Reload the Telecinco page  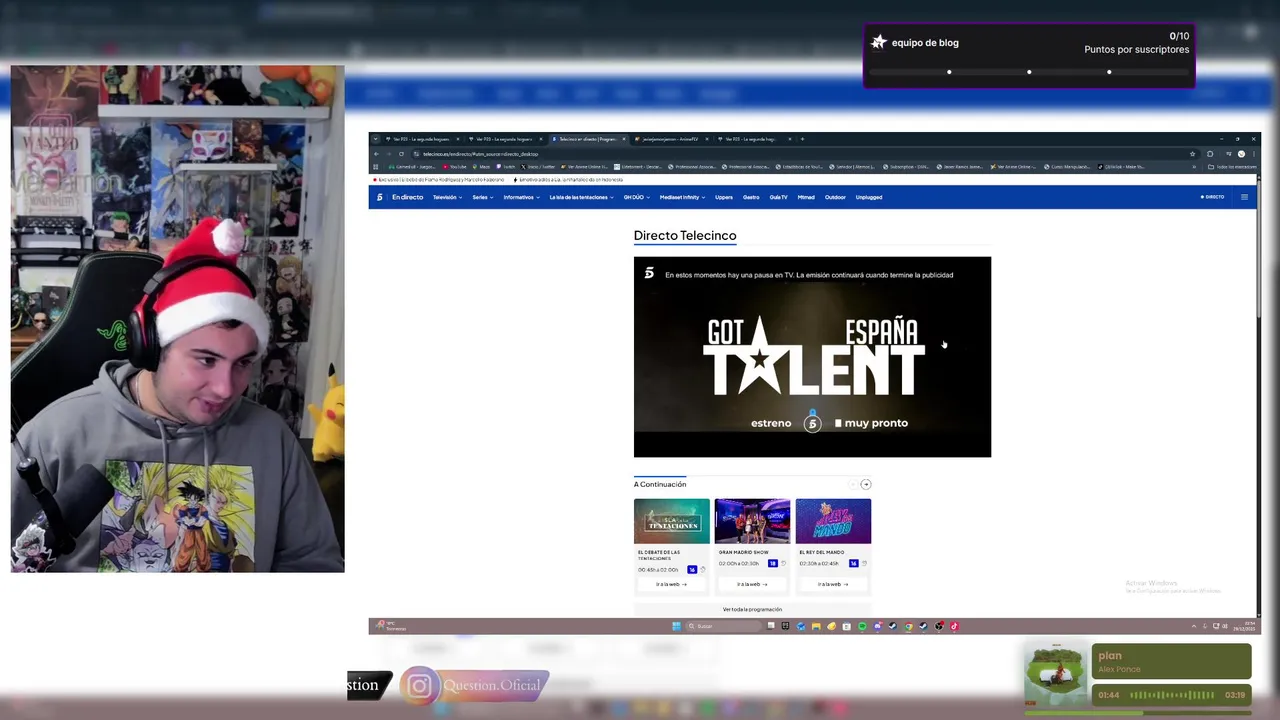click(401, 154)
